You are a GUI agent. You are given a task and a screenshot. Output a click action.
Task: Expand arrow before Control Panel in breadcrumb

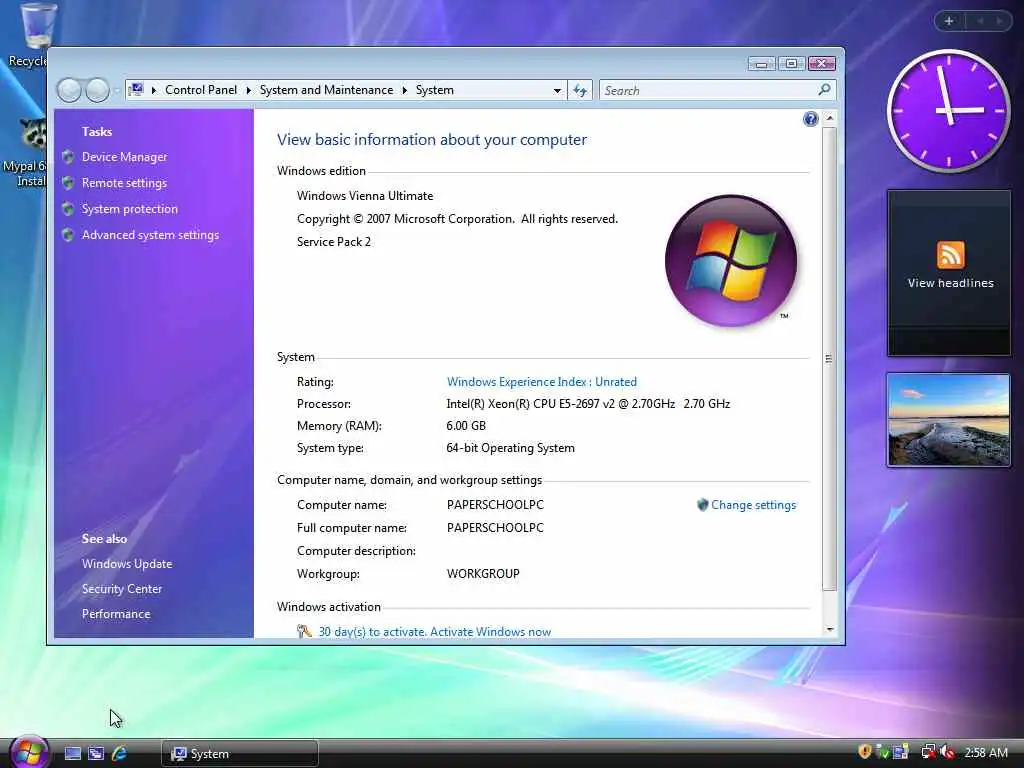153,90
